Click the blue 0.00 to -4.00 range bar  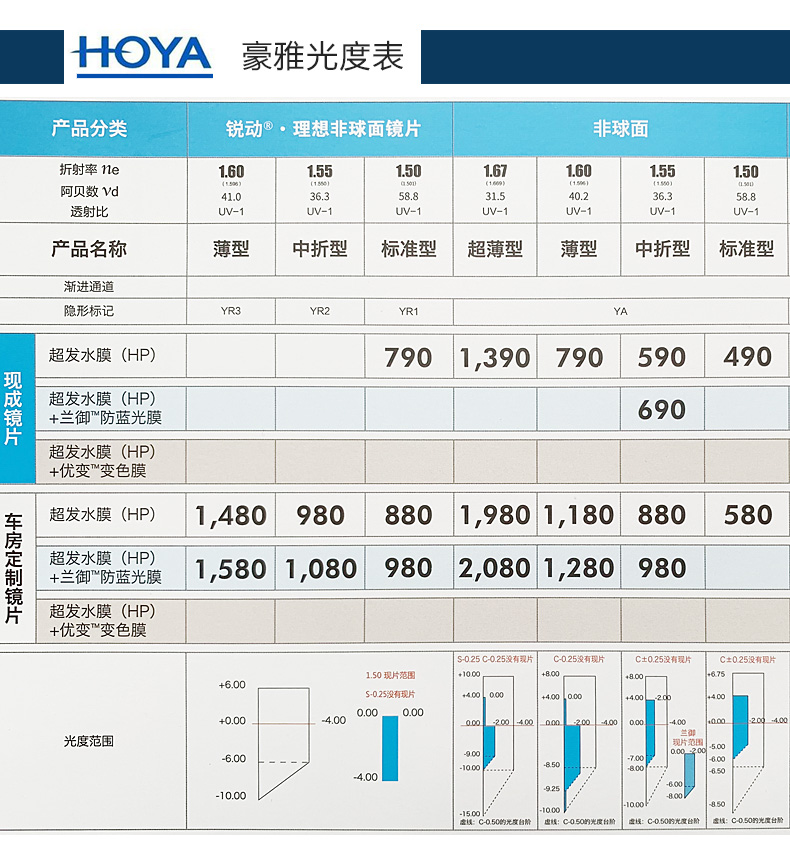pos(390,748)
